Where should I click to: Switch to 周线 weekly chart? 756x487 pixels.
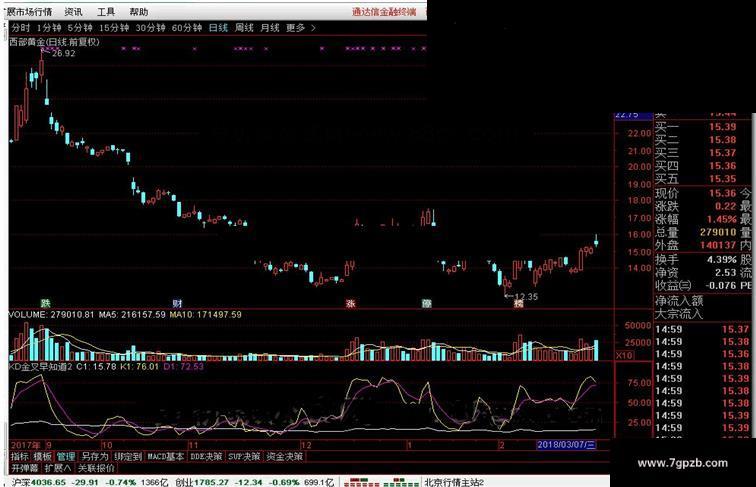(244, 28)
